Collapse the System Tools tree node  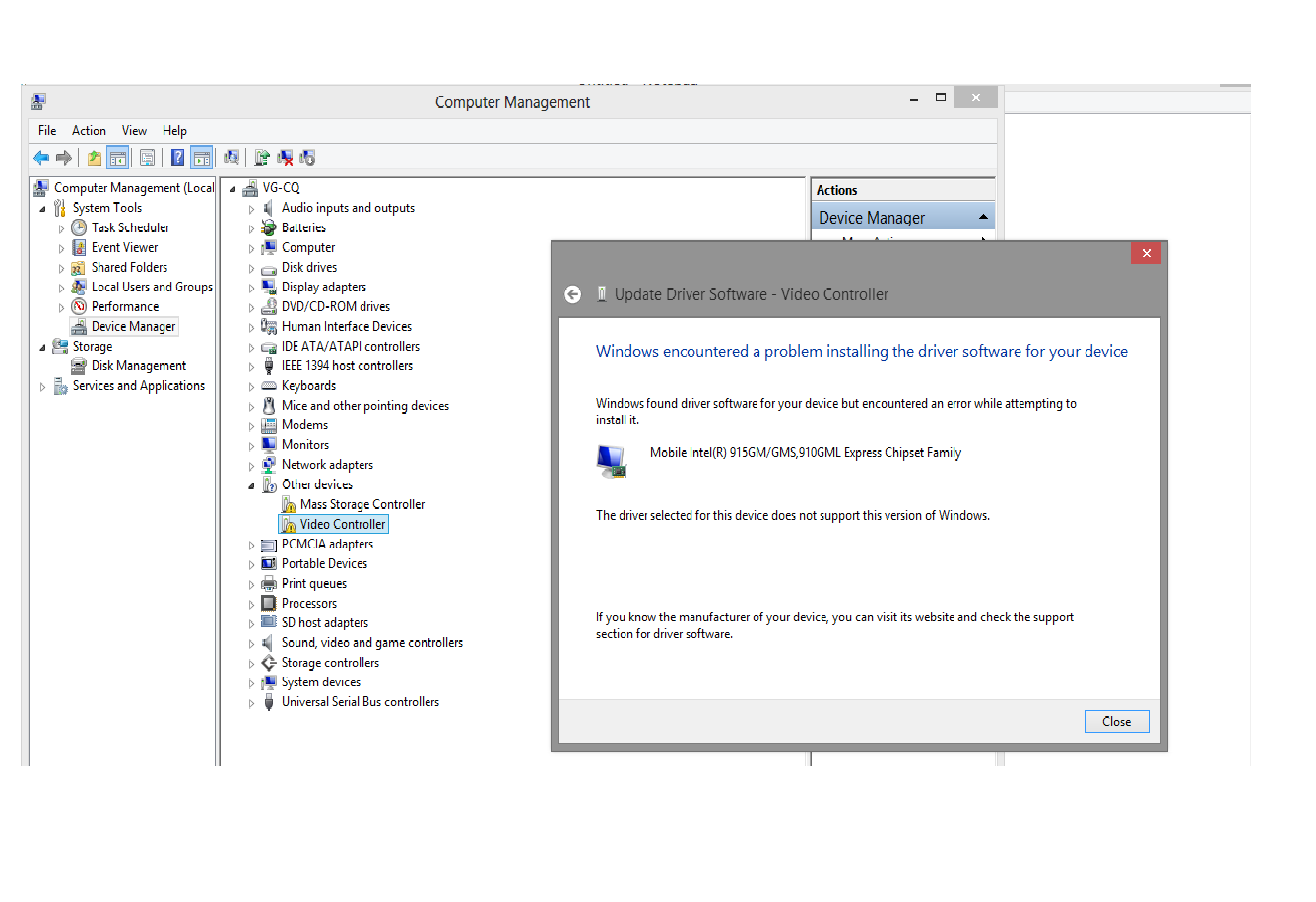[x=42, y=209]
